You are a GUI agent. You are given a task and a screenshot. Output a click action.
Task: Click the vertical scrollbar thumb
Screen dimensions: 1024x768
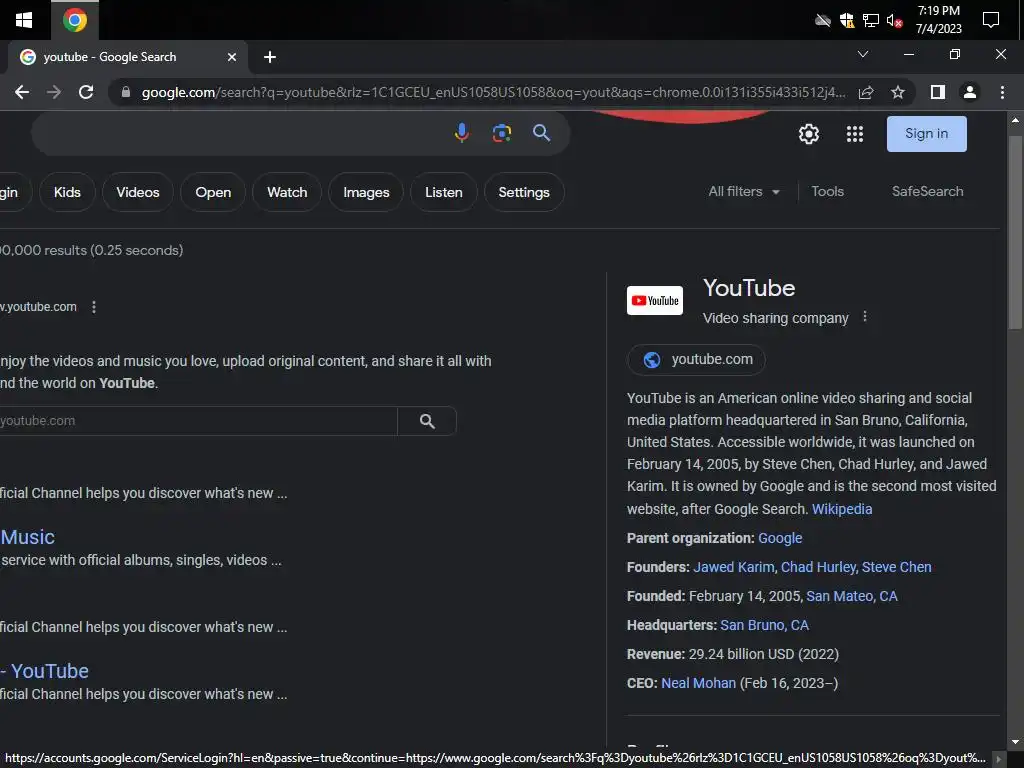1015,232
